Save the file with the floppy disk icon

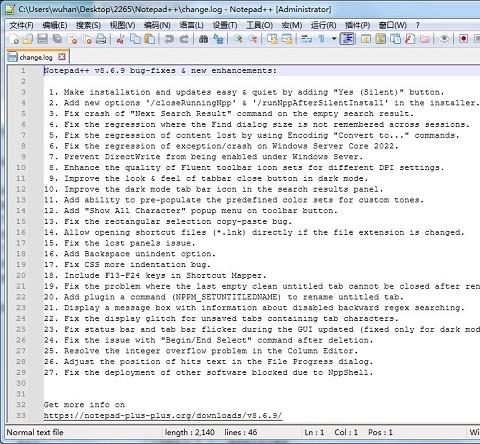[x=42, y=39]
